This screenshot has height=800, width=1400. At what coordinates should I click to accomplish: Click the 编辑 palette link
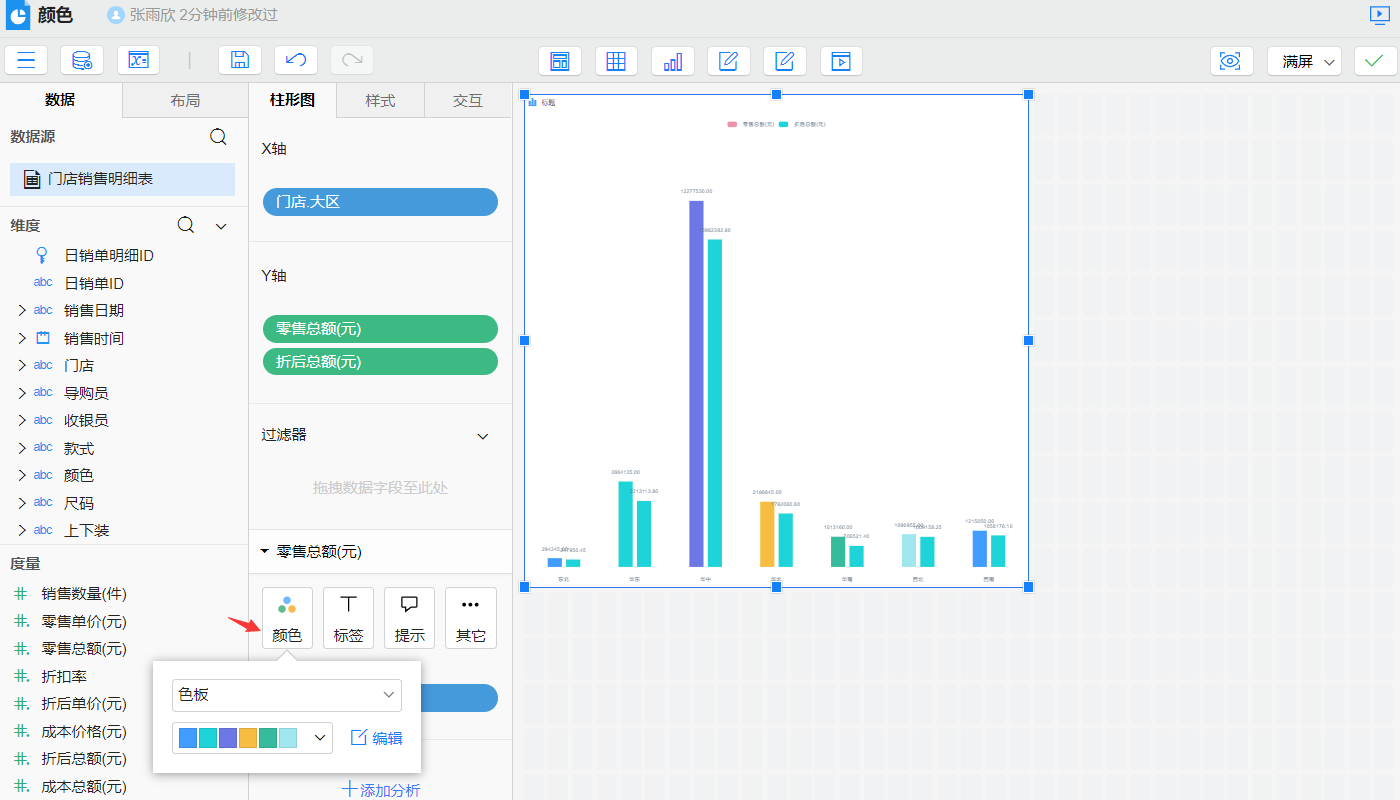pos(376,738)
